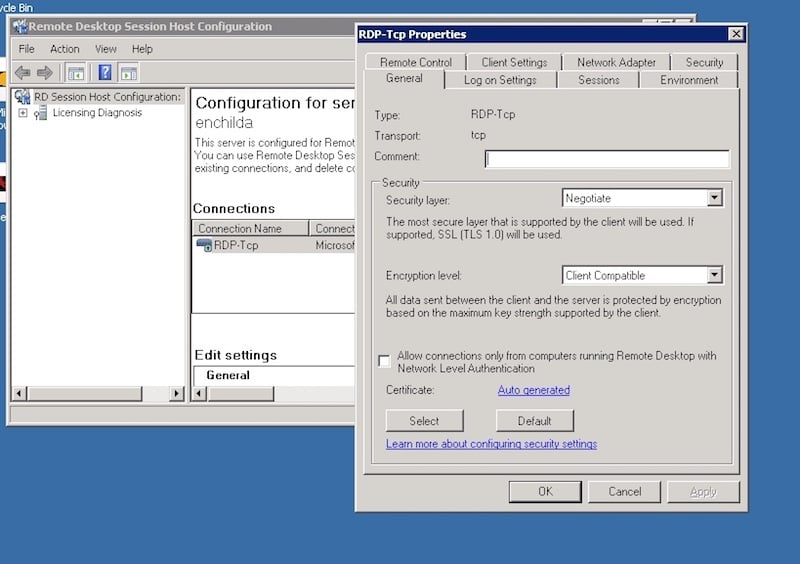Click the OK button
The image size is (800, 564).
pyautogui.click(x=545, y=492)
